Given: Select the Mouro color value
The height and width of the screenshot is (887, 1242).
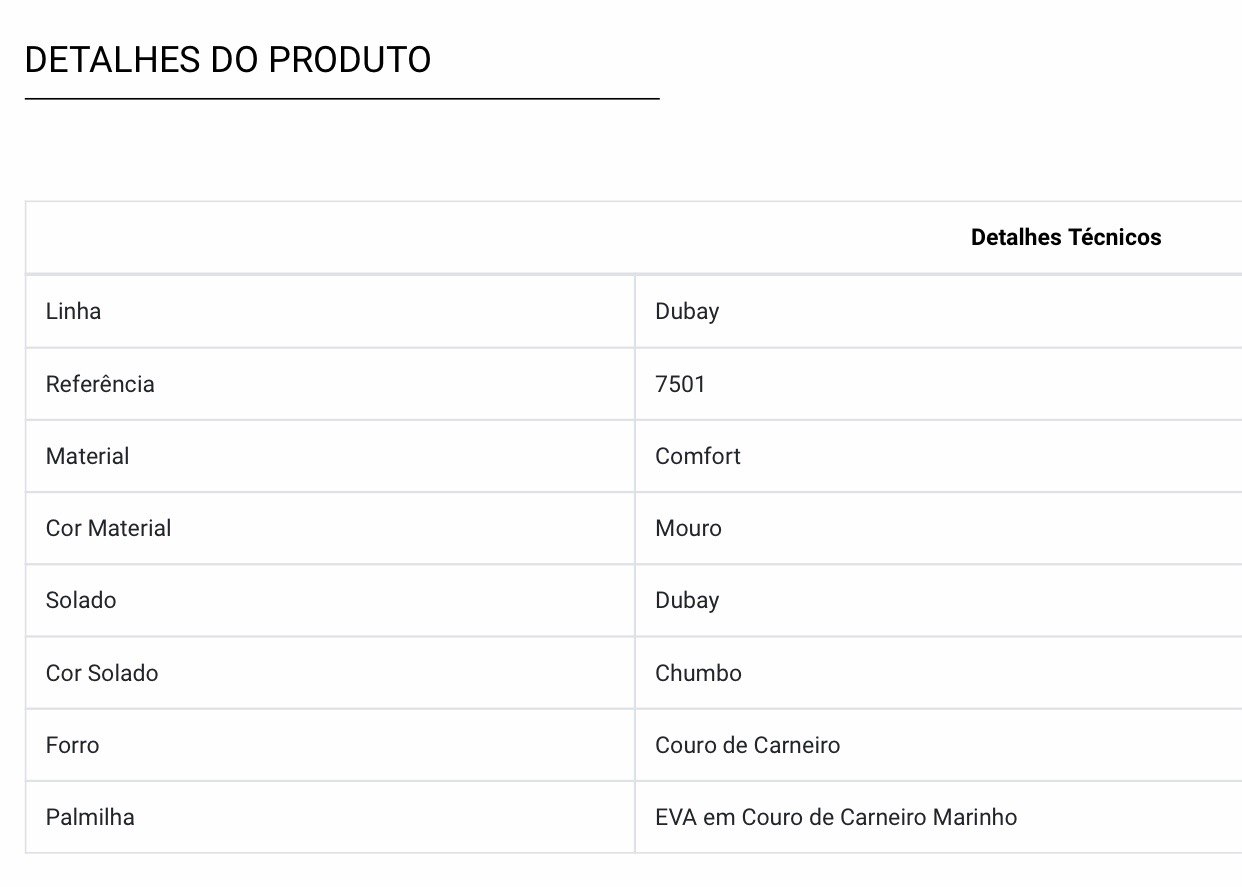Looking at the screenshot, I should click(688, 528).
